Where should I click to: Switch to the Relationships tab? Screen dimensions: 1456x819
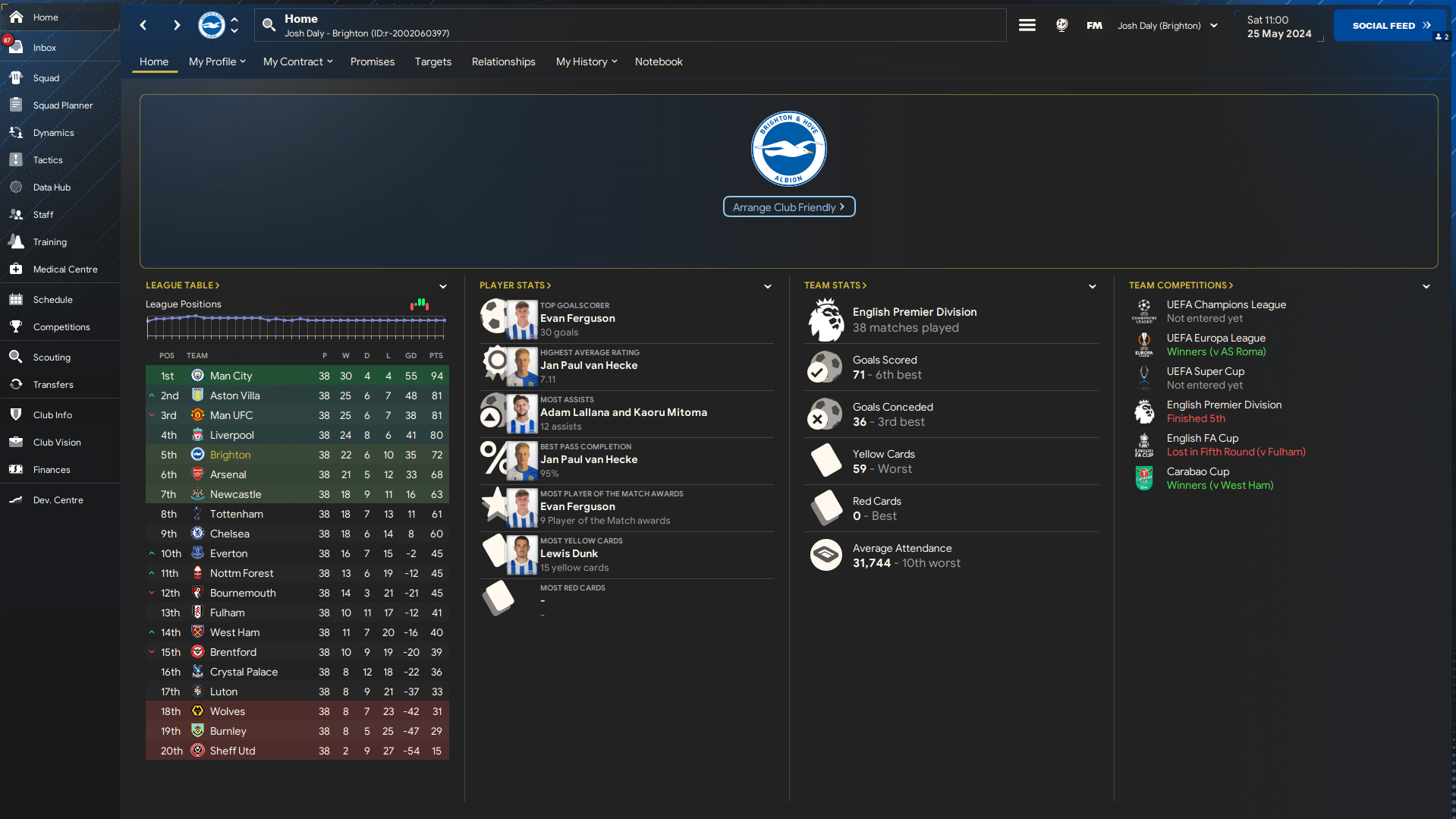point(504,61)
